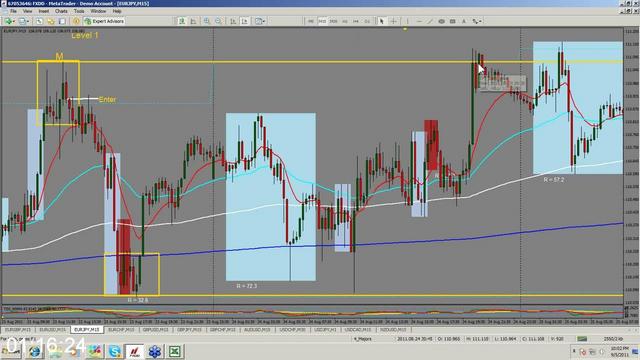
Task: Toggle the Market Watch window icon
Action: pos(39,21)
